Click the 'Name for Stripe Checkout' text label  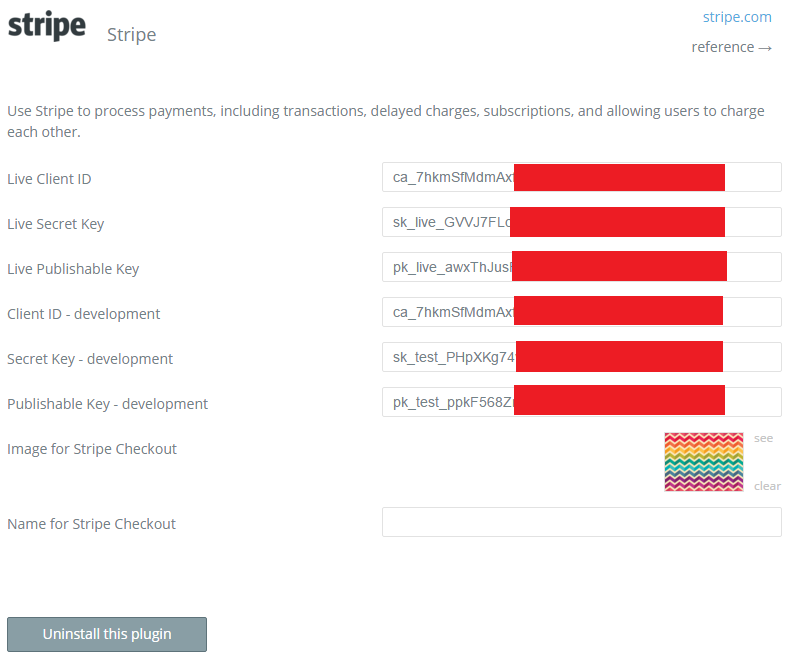[91, 524]
